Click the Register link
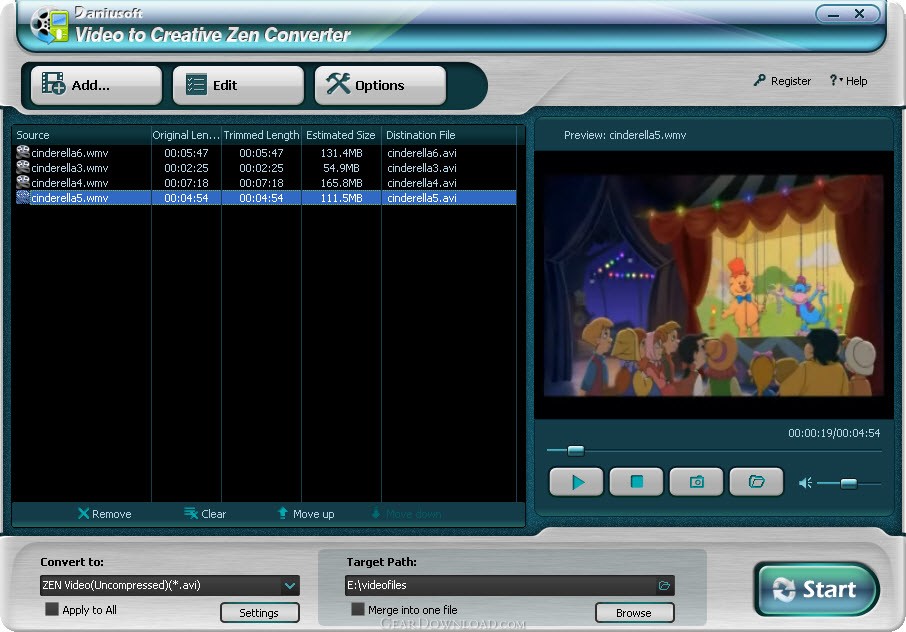This screenshot has width=906, height=632. [x=782, y=81]
